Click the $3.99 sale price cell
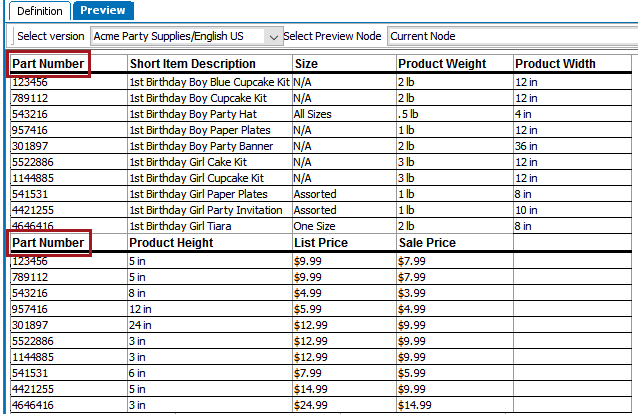The height and width of the screenshot is (414, 638). point(455,293)
